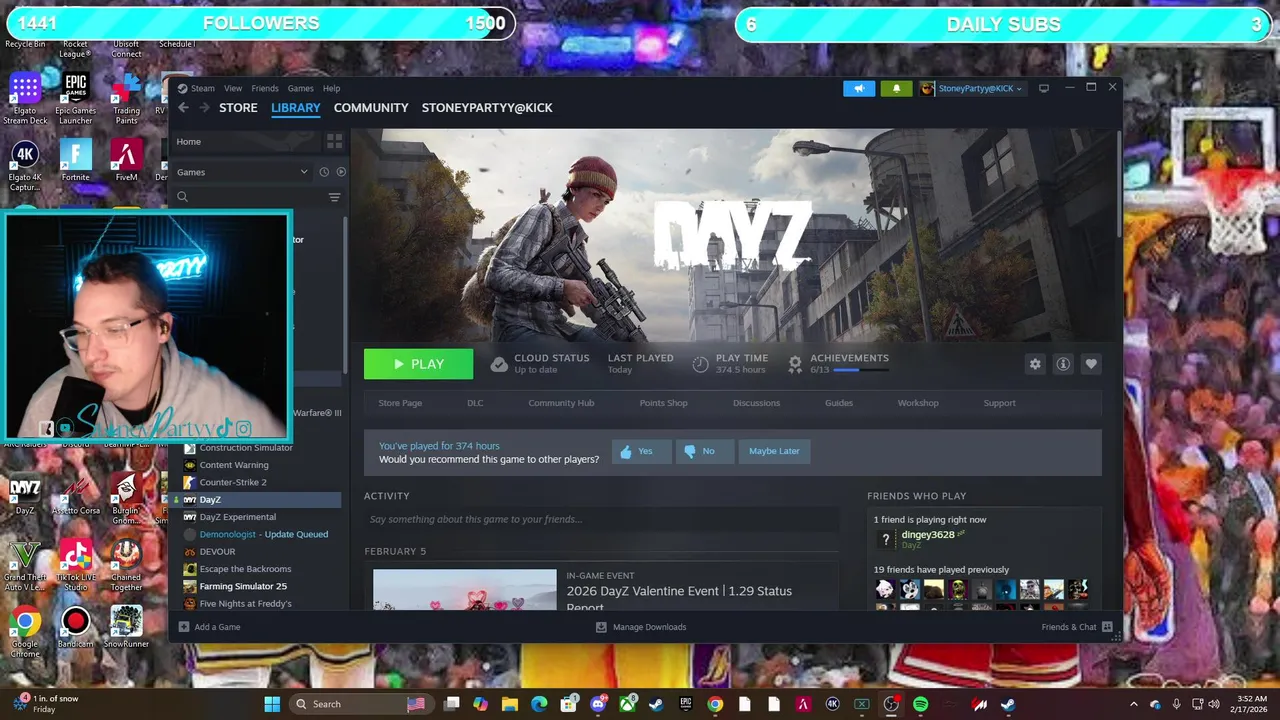Select DEVOUR in library list
The width and height of the screenshot is (1280, 720).
tap(217, 552)
